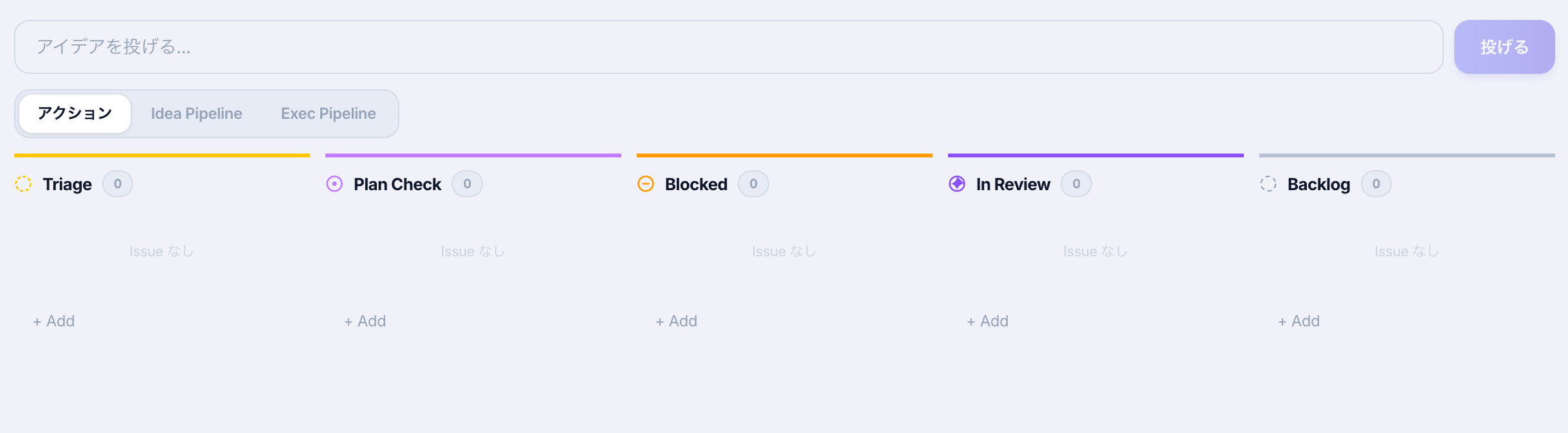Switch to the アクション tab

[x=75, y=114]
